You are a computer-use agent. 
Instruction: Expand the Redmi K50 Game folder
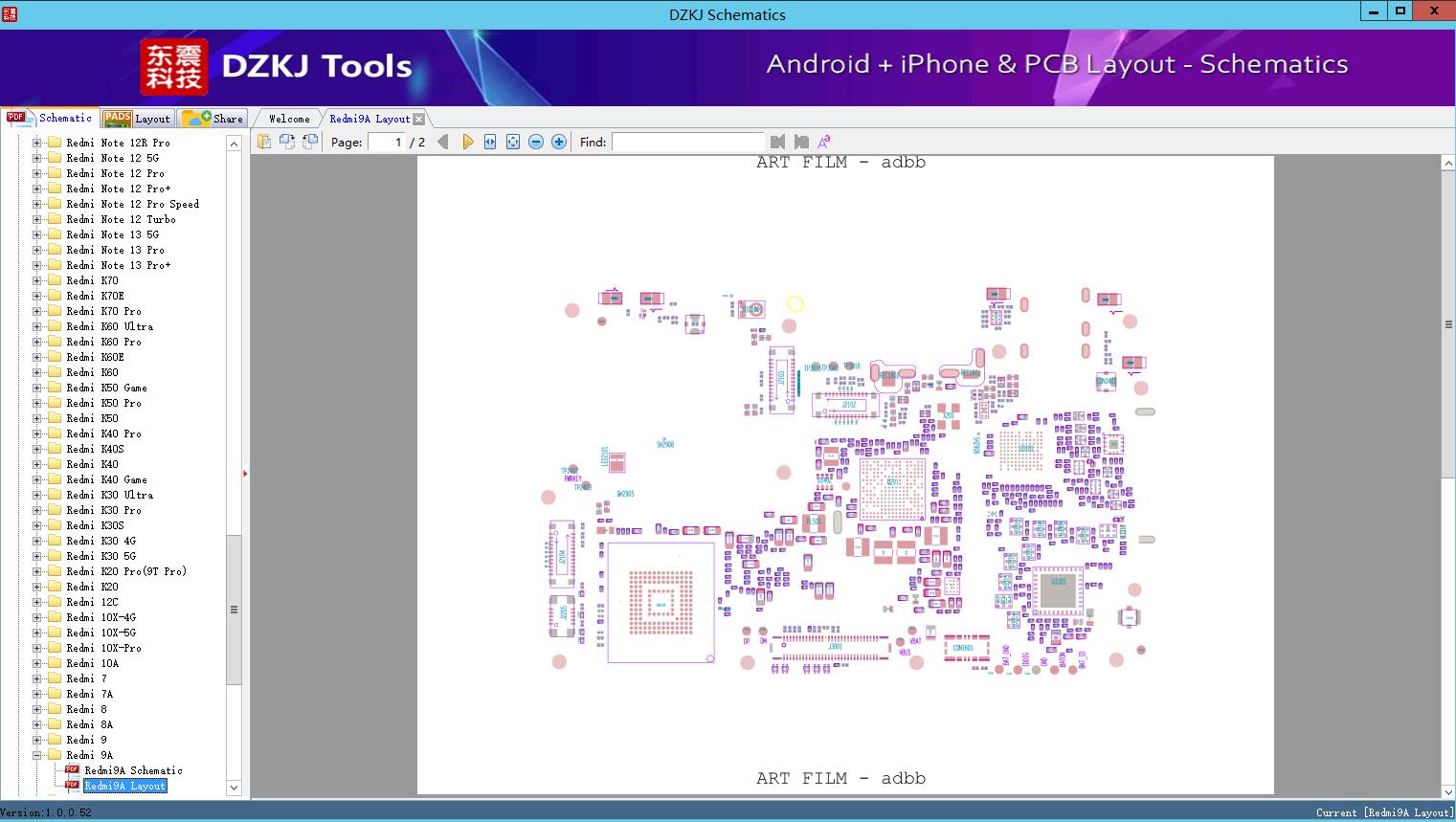pyautogui.click(x=37, y=388)
